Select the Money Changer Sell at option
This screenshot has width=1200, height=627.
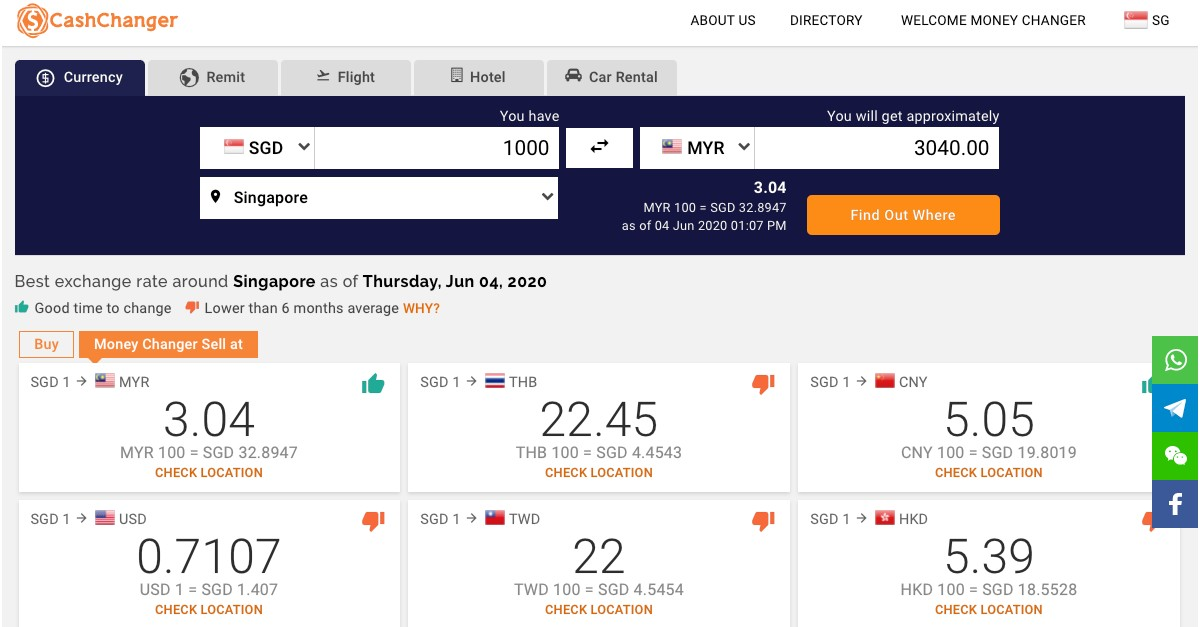pos(168,344)
